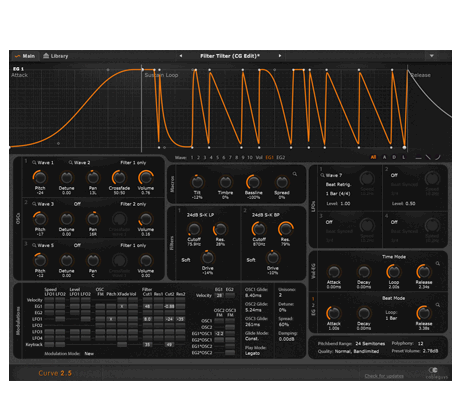Open Wave 5 browser magnifier in OSC 3

[x=34, y=245]
